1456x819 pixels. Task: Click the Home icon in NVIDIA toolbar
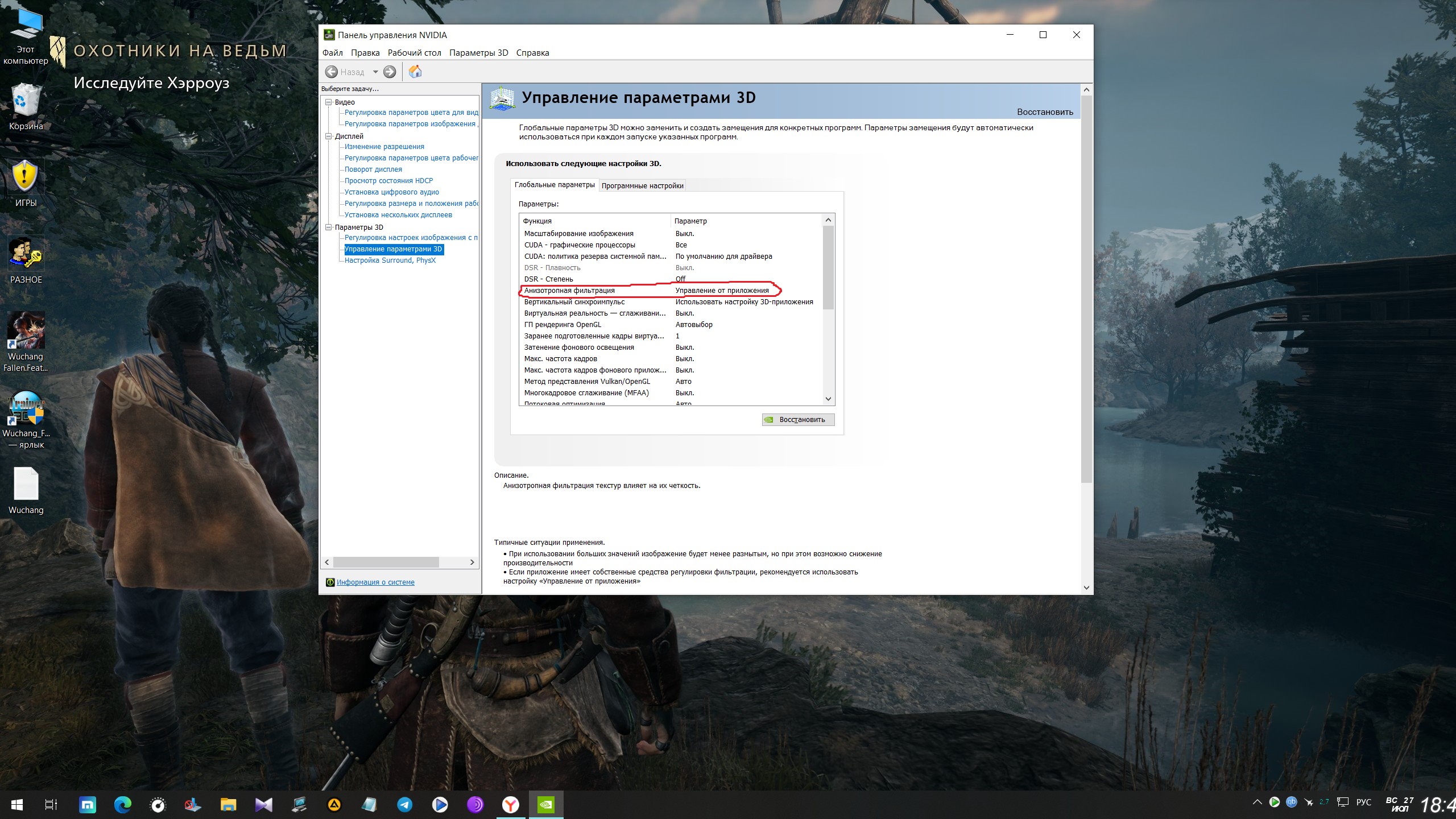(415, 72)
